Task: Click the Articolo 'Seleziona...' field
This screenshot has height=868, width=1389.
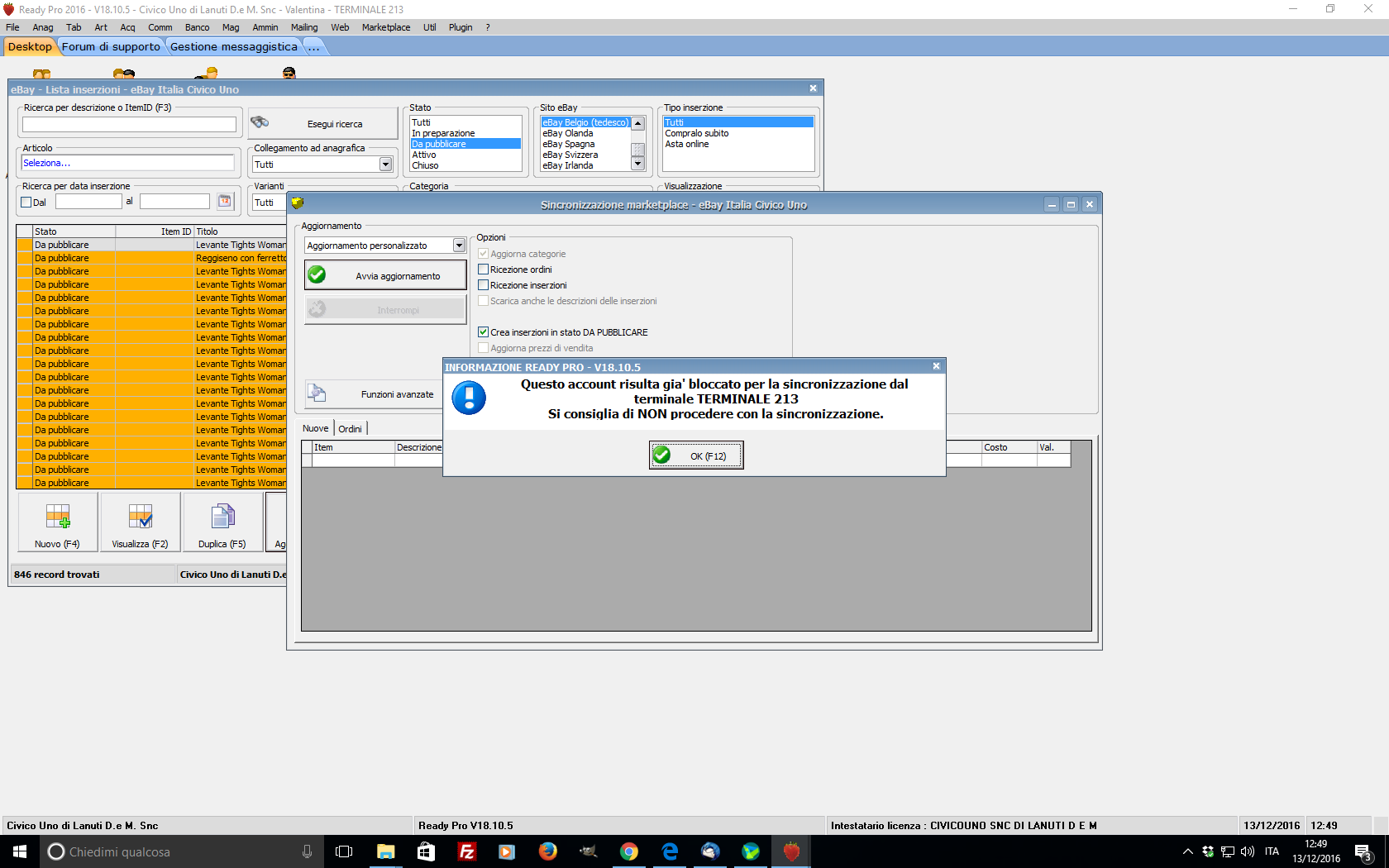Action: (128, 163)
